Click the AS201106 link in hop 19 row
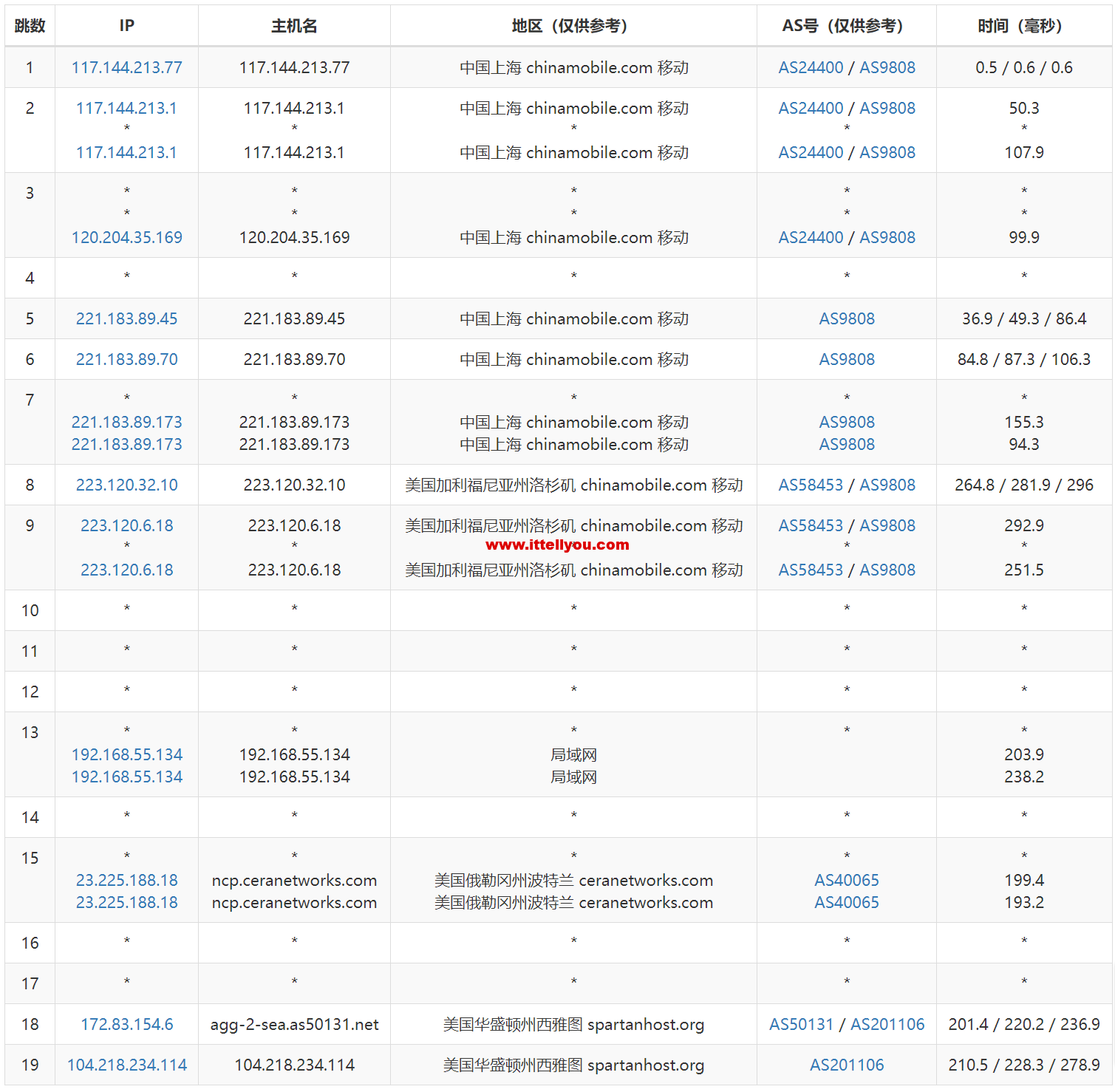 coord(847,1065)
